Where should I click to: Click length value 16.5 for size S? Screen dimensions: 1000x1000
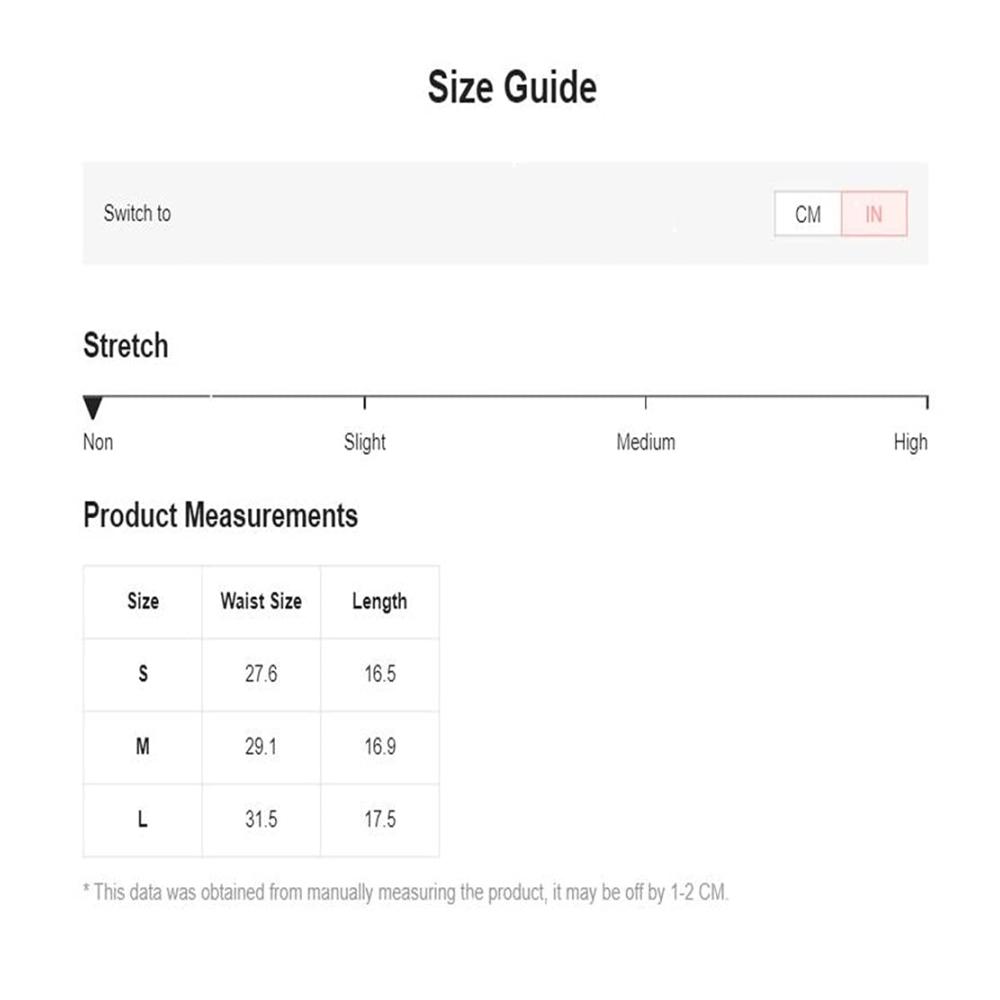click(380, 674)
